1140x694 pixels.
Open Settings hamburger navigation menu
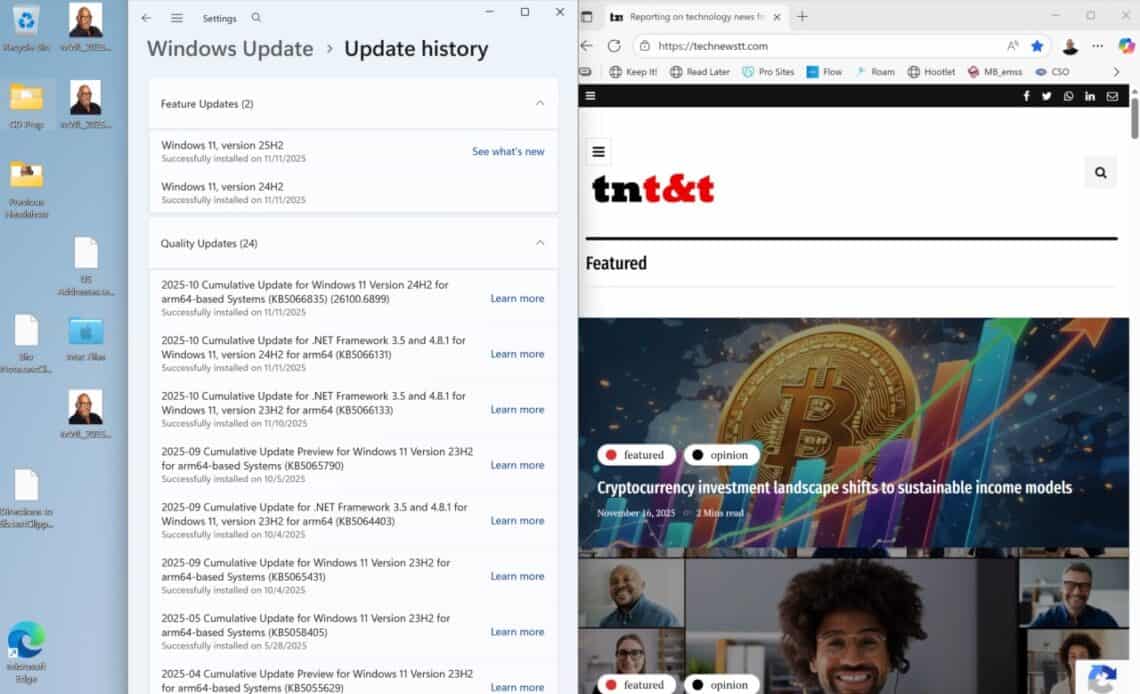[x=177, y=18]
